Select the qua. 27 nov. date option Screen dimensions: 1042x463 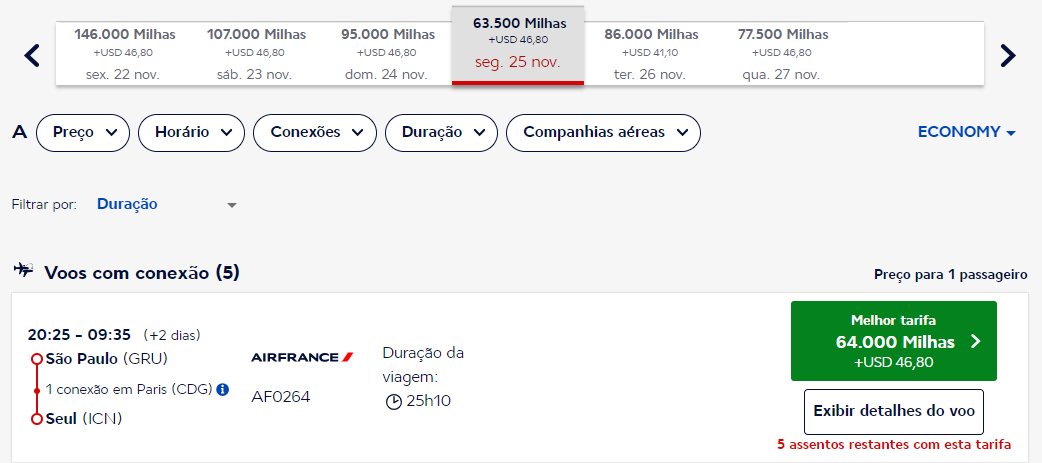[x=782, y=54]
